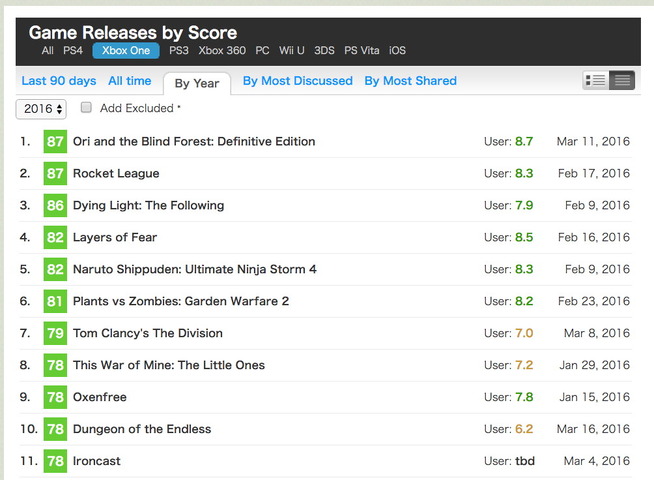
Task: Open the Layers of Fear page
Action: coord(115,237)
